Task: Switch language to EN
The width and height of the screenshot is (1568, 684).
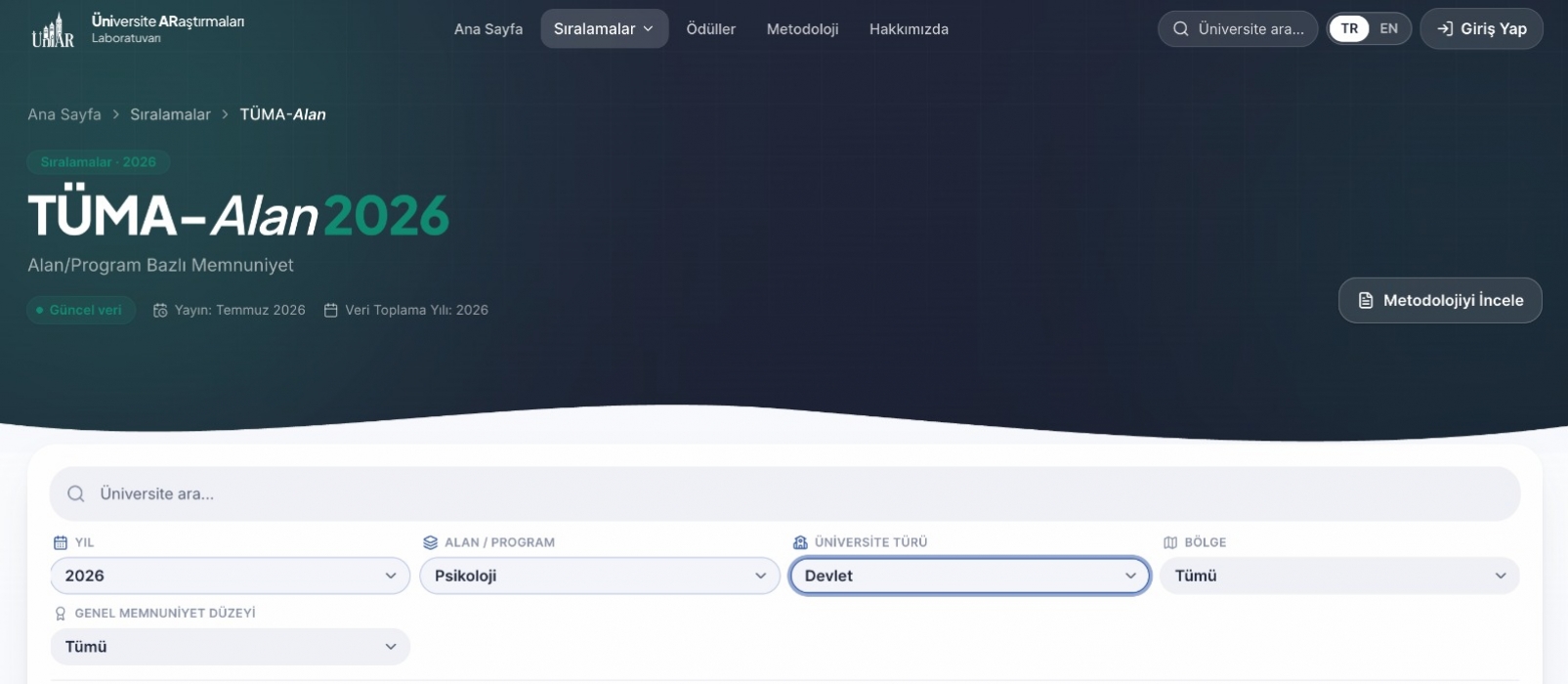Action: coord(1388,29)
